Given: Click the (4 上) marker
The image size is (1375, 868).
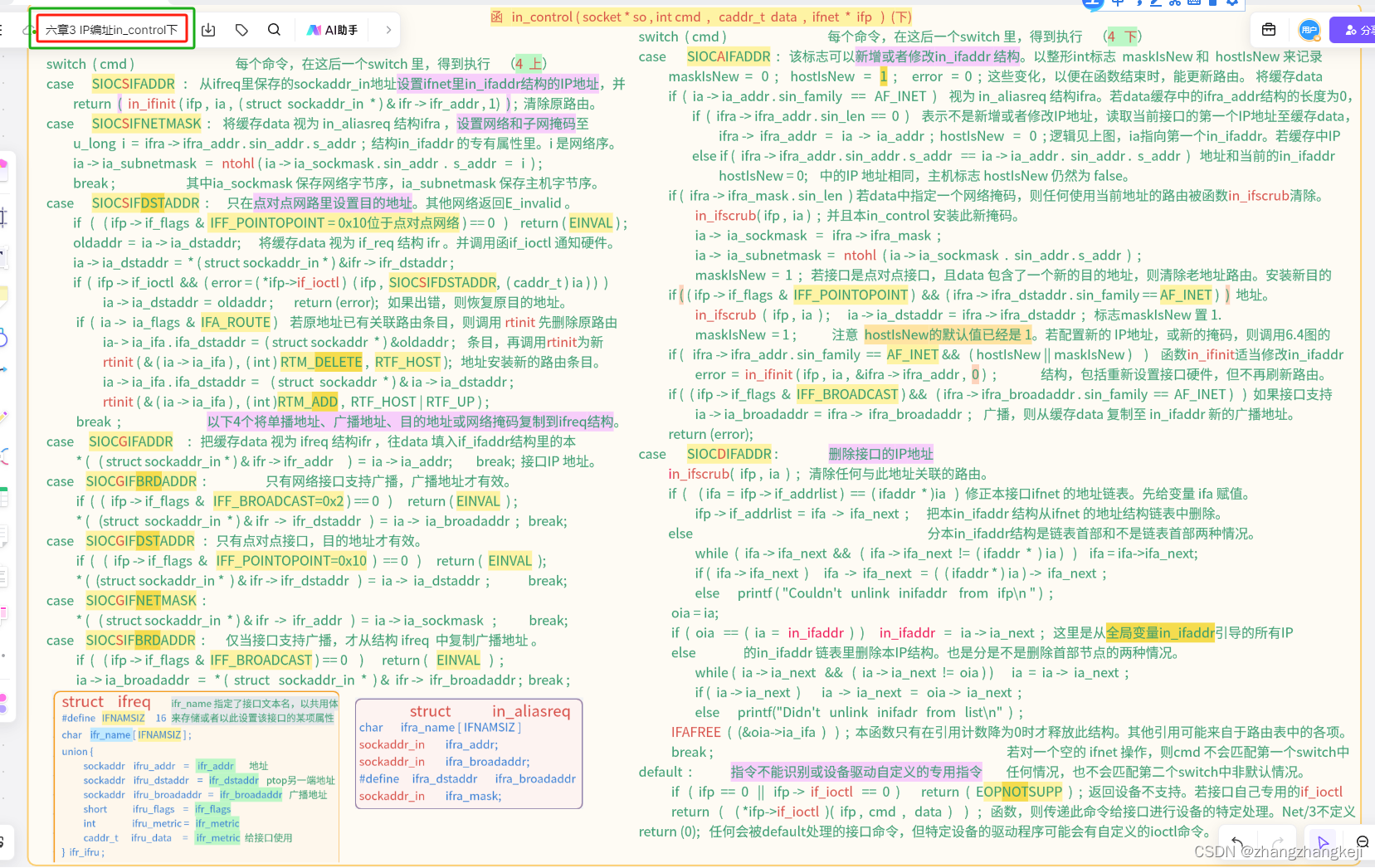Looking at the screenshot, I should pyautogui.click(x=529, y=64).
